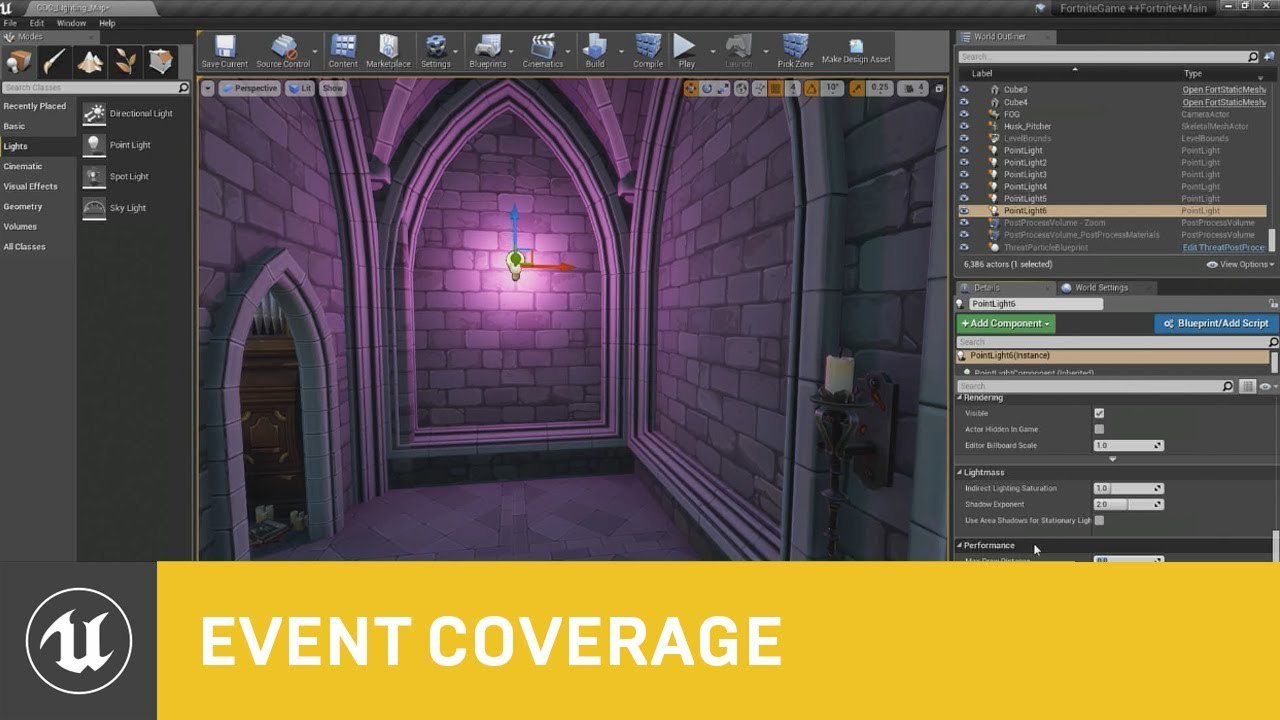Click the Settings toolbar icon
1280x720 pixels.
coord(436,47)
